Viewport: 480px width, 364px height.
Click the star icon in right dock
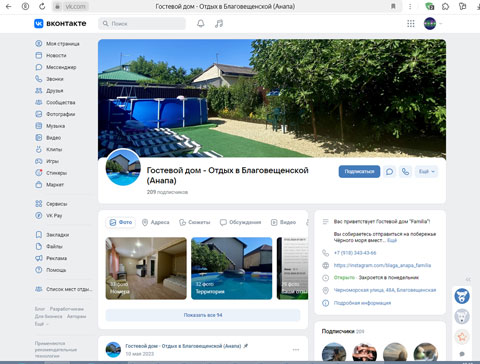click(x=462, y=337)
